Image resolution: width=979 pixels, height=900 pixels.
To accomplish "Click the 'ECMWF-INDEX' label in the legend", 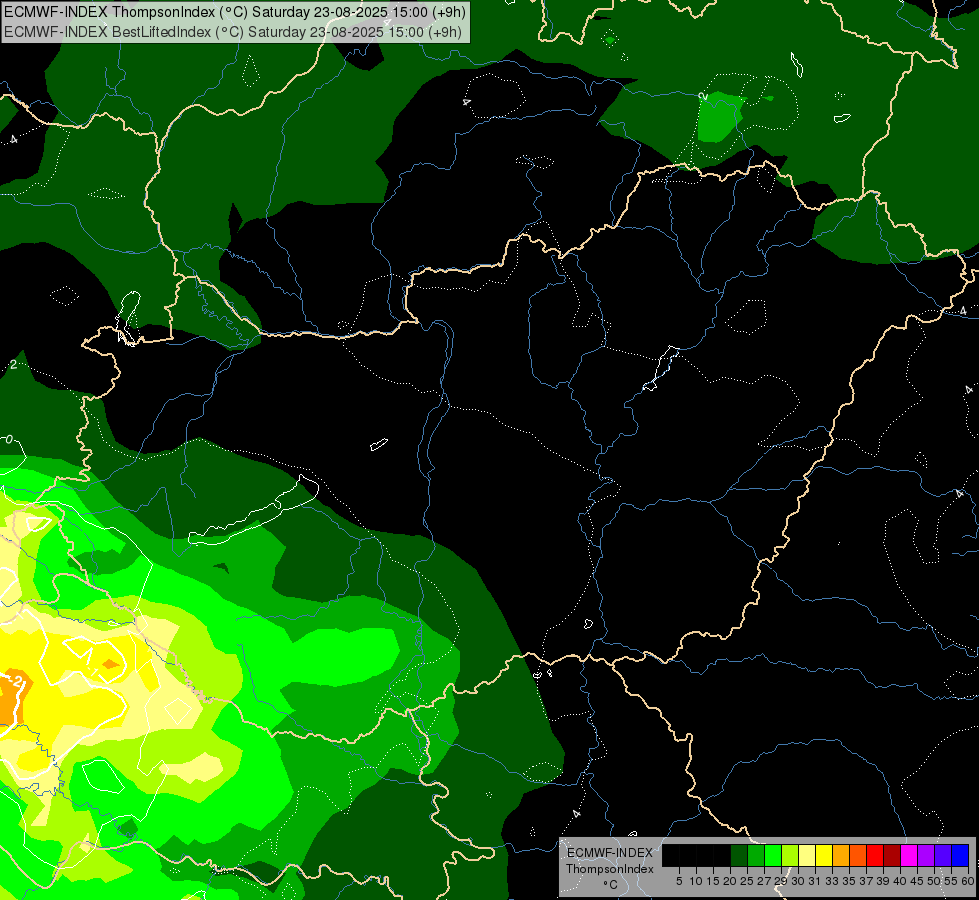I will pos(610,853).
